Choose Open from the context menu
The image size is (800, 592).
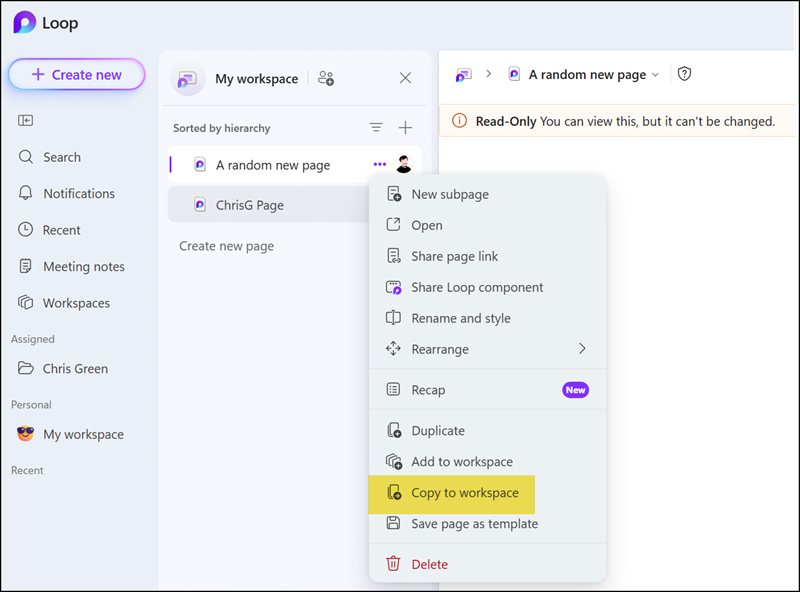click(487, 225)
